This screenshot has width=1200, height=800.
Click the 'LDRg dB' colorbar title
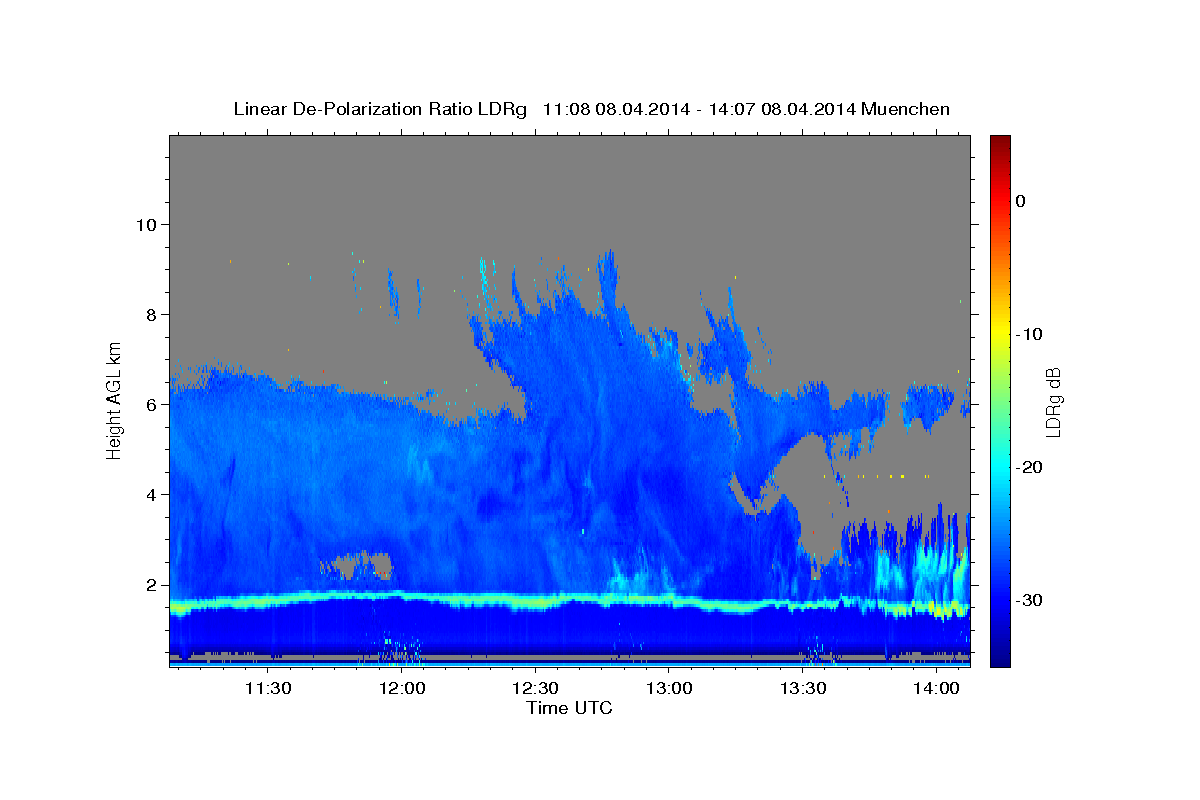tap(1054, 401)
